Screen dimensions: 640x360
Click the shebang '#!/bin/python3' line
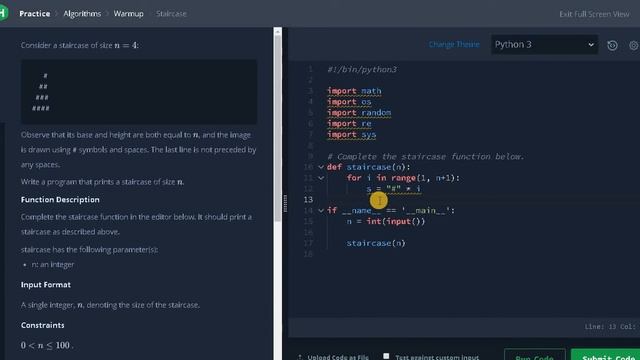(362, 69)
